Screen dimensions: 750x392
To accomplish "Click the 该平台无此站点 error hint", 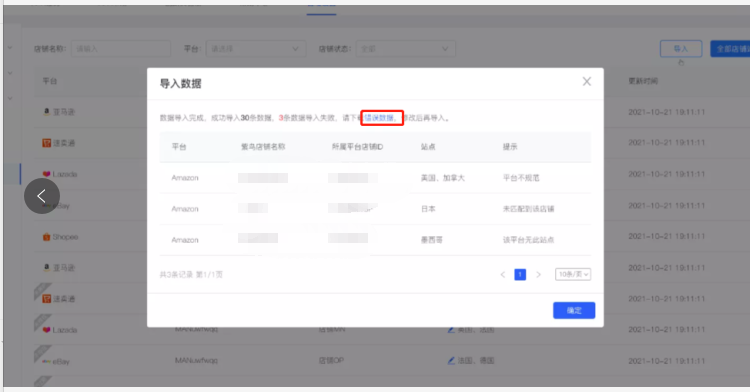I will (x=528, y=240).
